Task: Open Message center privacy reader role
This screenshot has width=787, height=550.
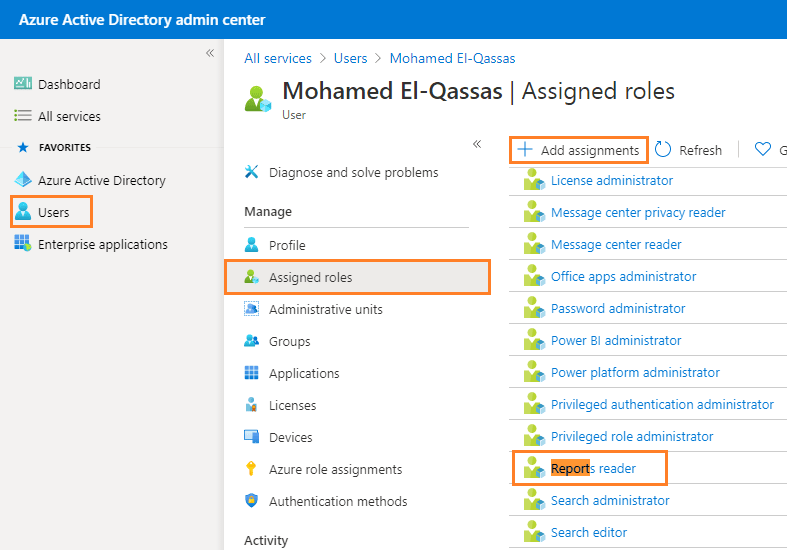Action: pos(638,212)
